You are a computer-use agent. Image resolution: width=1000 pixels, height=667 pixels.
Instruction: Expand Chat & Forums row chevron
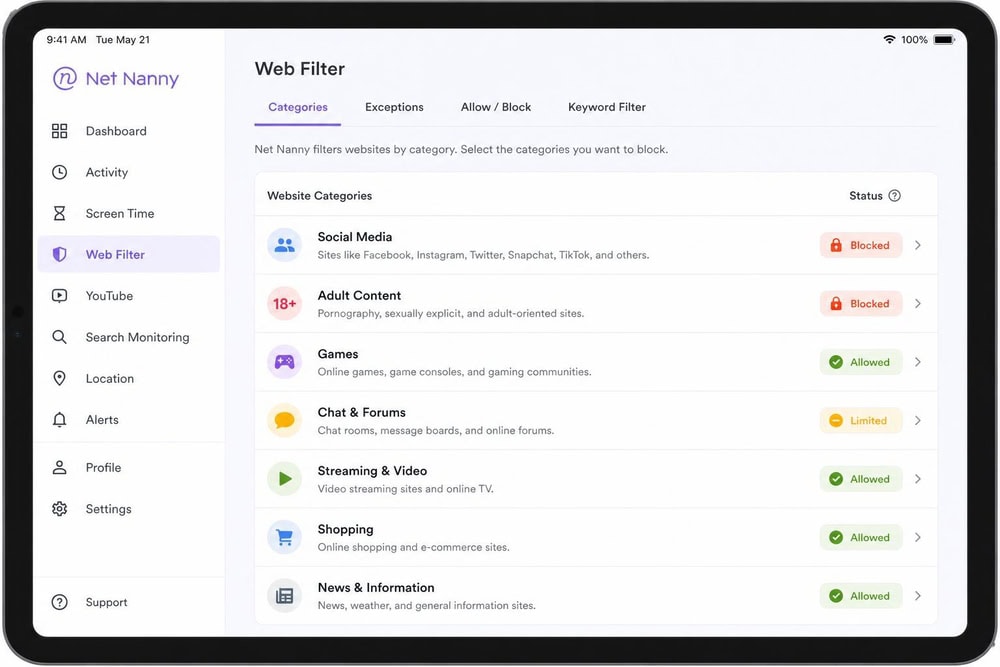[918, 420]
